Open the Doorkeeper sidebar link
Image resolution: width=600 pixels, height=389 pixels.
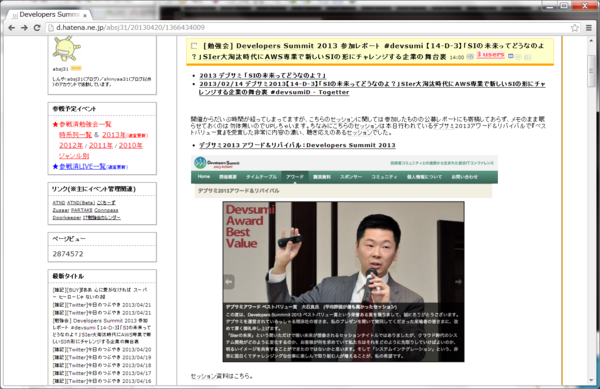[x=67, y=218]
